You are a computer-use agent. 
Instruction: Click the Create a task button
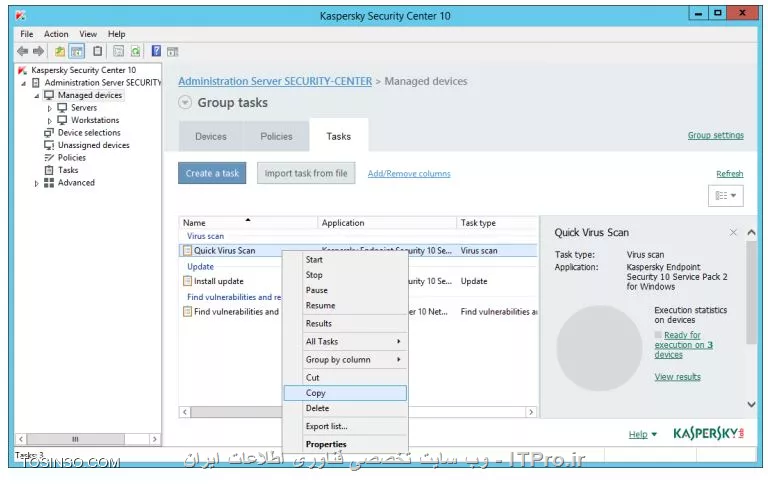pos(212,173)
